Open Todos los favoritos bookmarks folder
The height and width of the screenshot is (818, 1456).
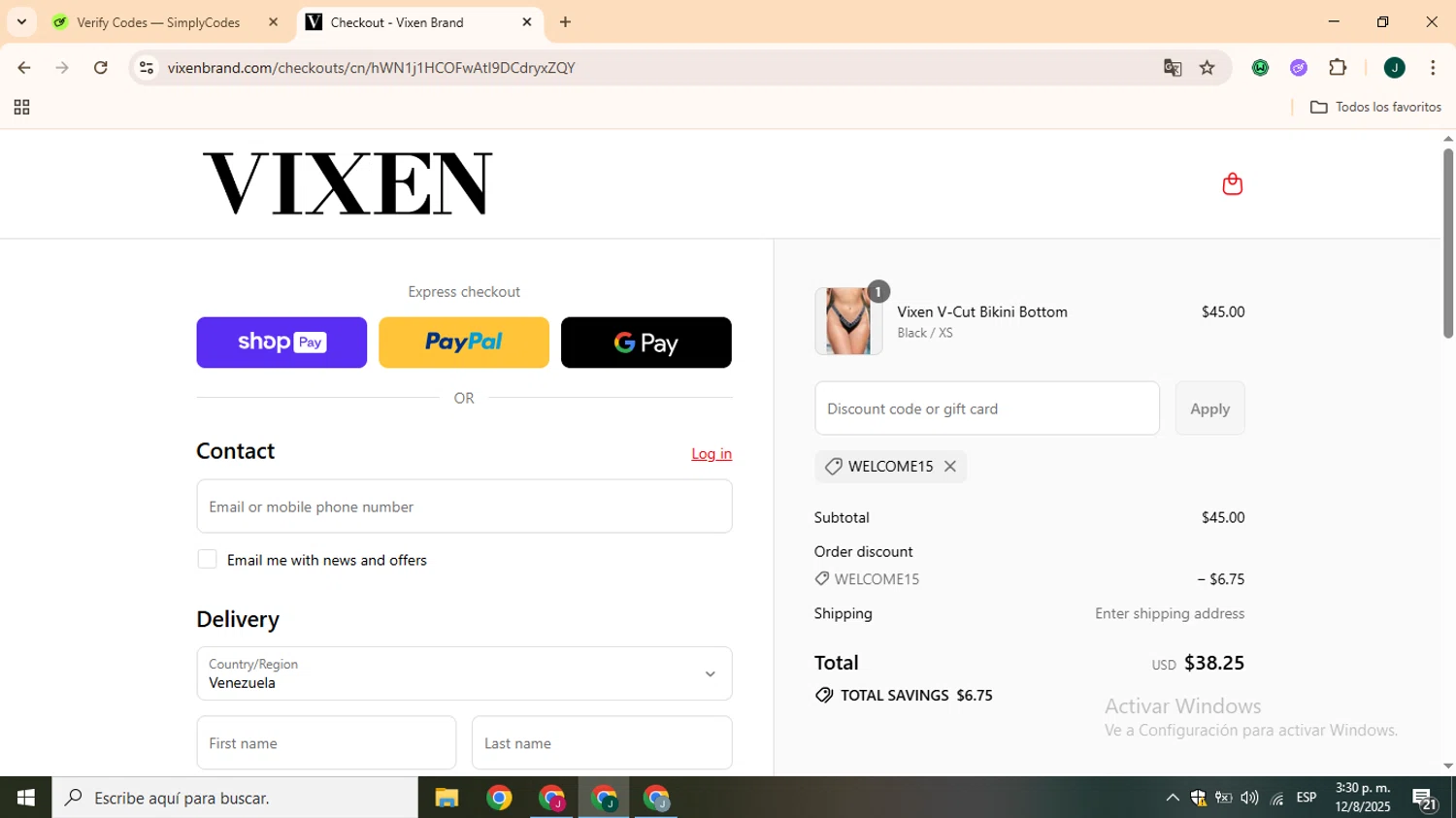pos(1375,108)
